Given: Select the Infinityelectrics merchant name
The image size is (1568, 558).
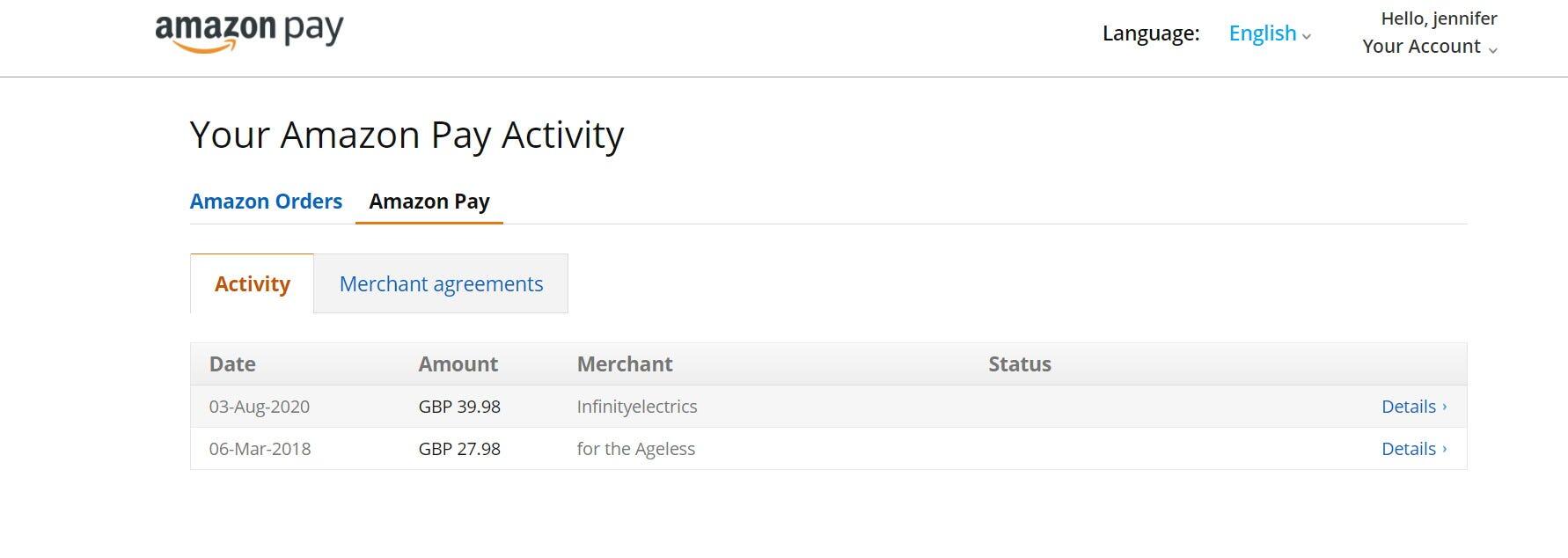Looking at the screenshot, I should point(636,406).
